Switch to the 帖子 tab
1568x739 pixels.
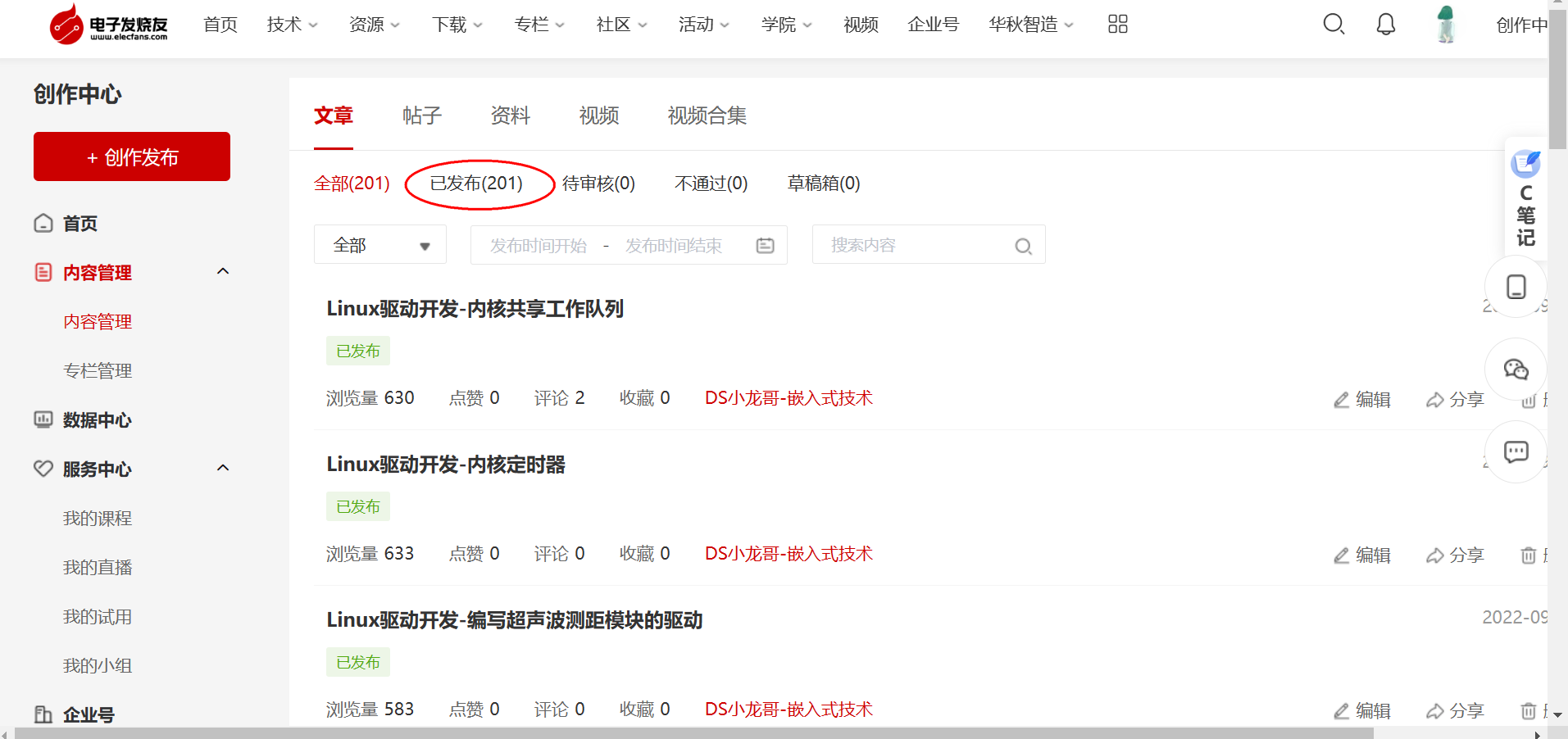tap(422, 116)
